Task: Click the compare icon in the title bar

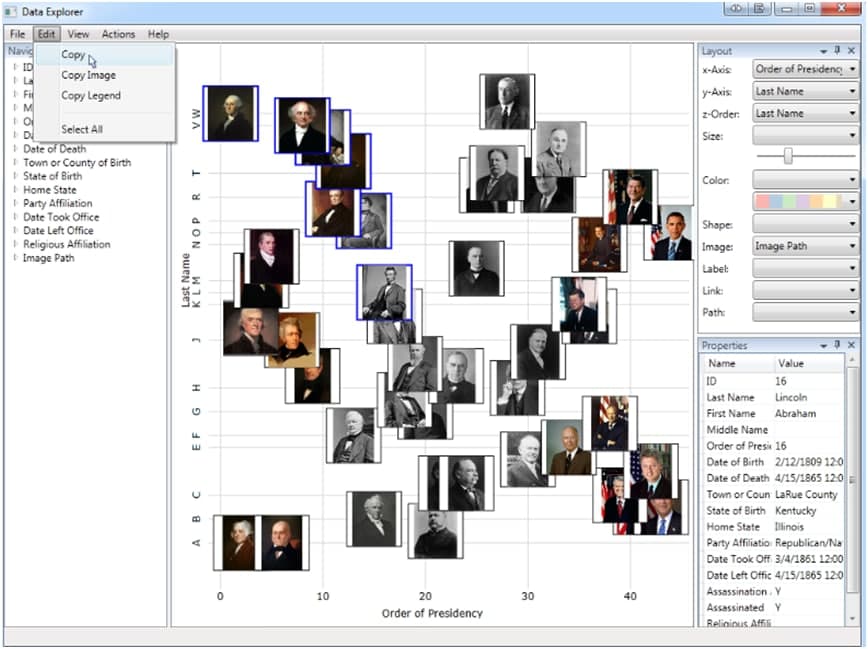Action: click(737, 9)
